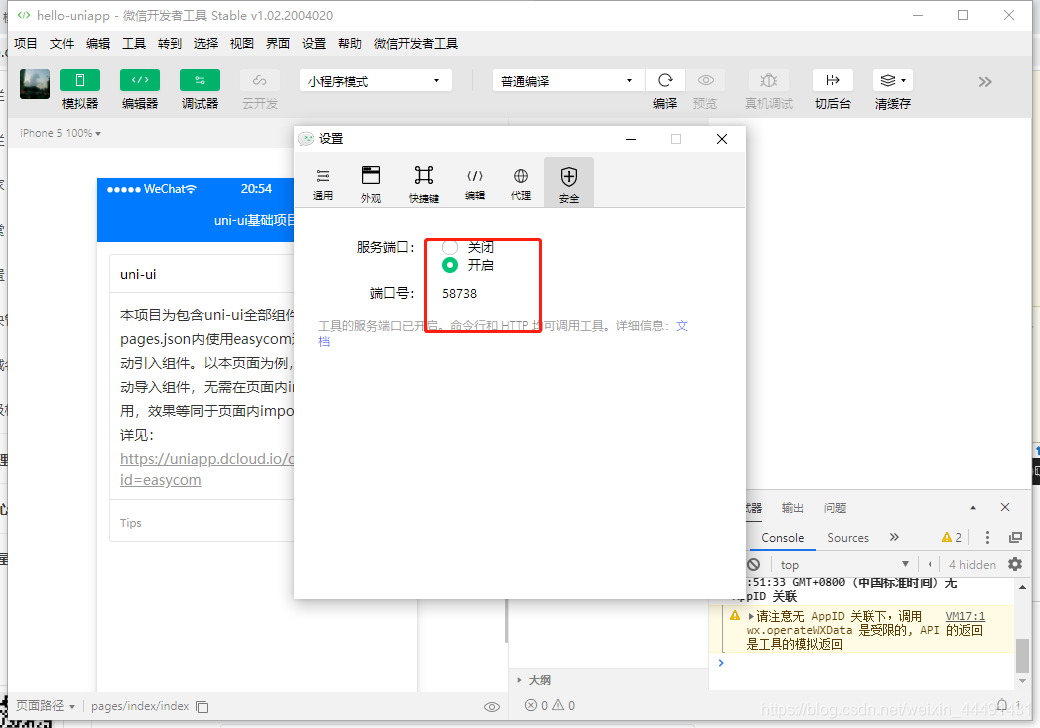This screenshot has height=728, width=1040.
Task: Open the iPhone 5 100% device dropdown
Action: [x=60, y=133]
